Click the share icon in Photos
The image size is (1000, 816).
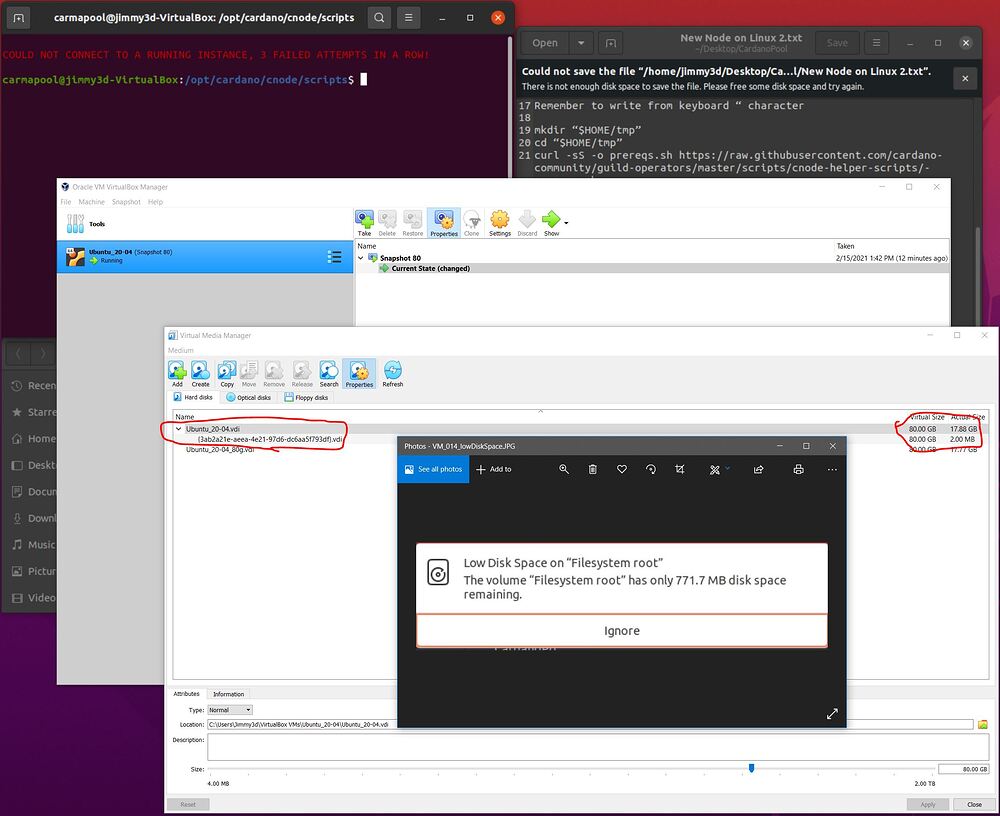click(x=758, y=469)
